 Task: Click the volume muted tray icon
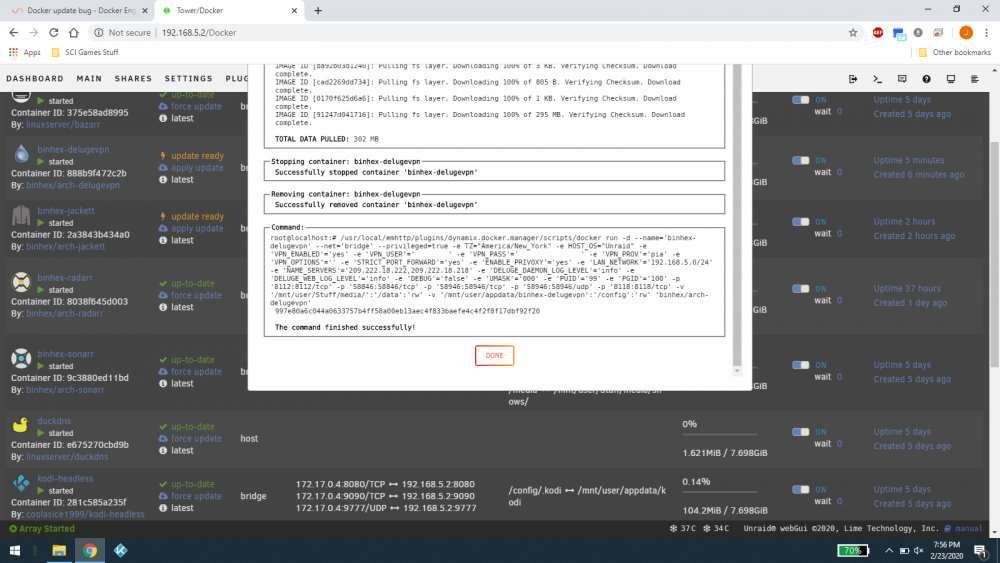[x=919, y=550]
